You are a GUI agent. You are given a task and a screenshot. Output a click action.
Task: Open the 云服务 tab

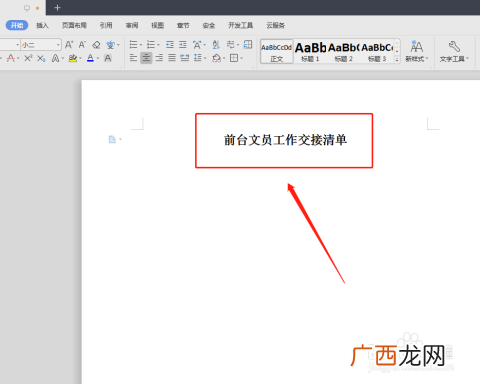pos(275,25)
